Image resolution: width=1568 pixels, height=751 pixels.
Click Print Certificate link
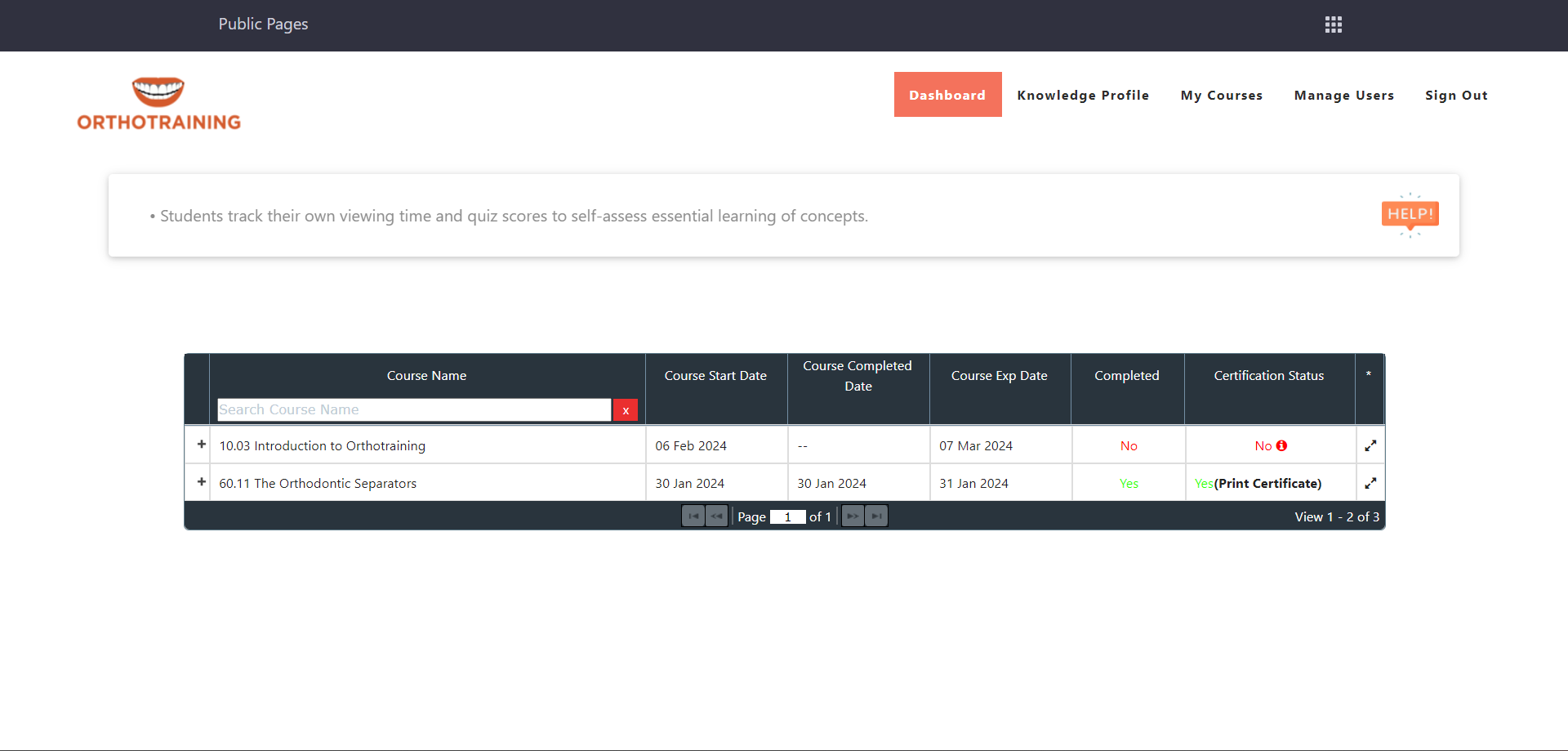click(1267, 483)
